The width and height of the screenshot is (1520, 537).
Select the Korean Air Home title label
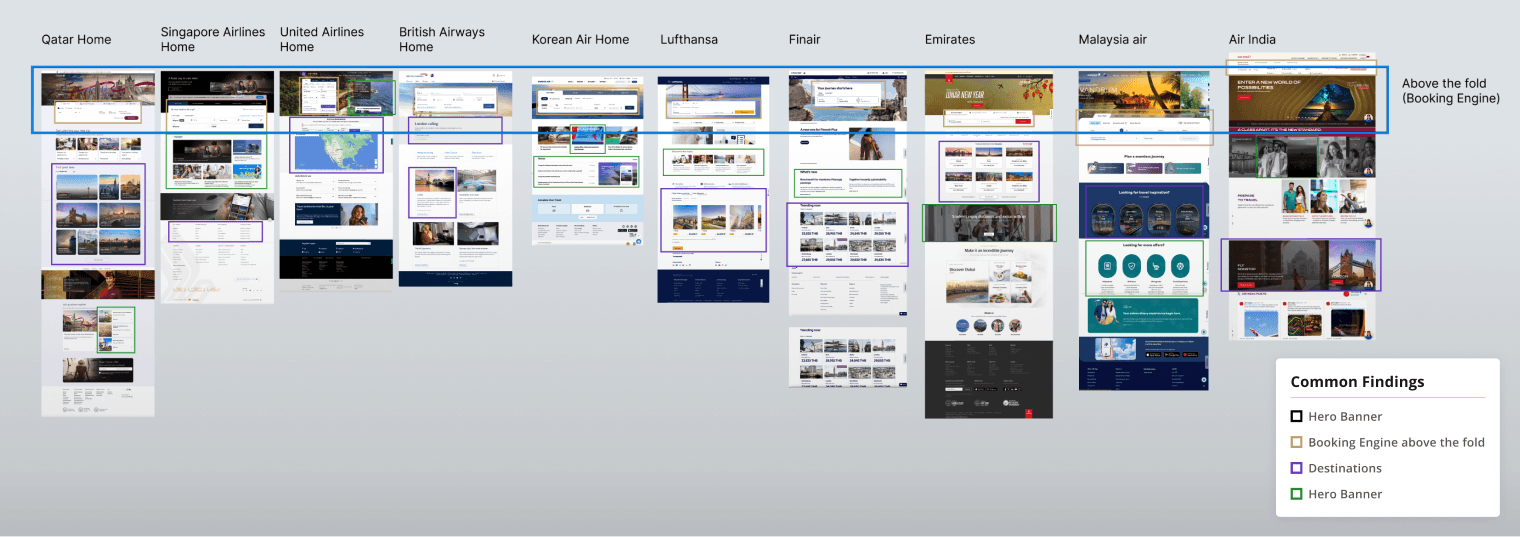tap(580, 40)
